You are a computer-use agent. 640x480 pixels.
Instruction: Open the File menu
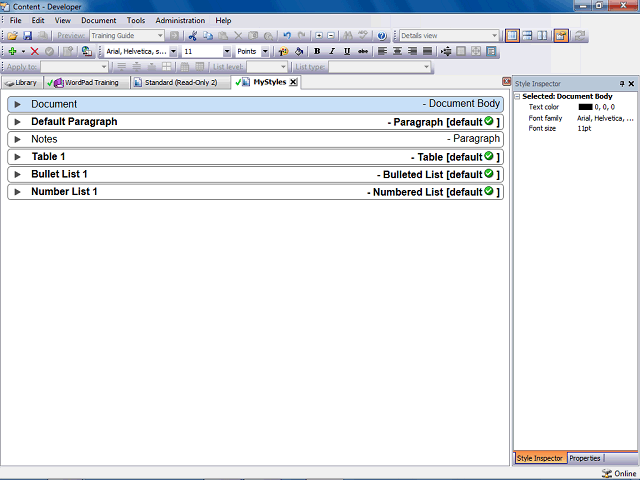[x=16, y=20]
